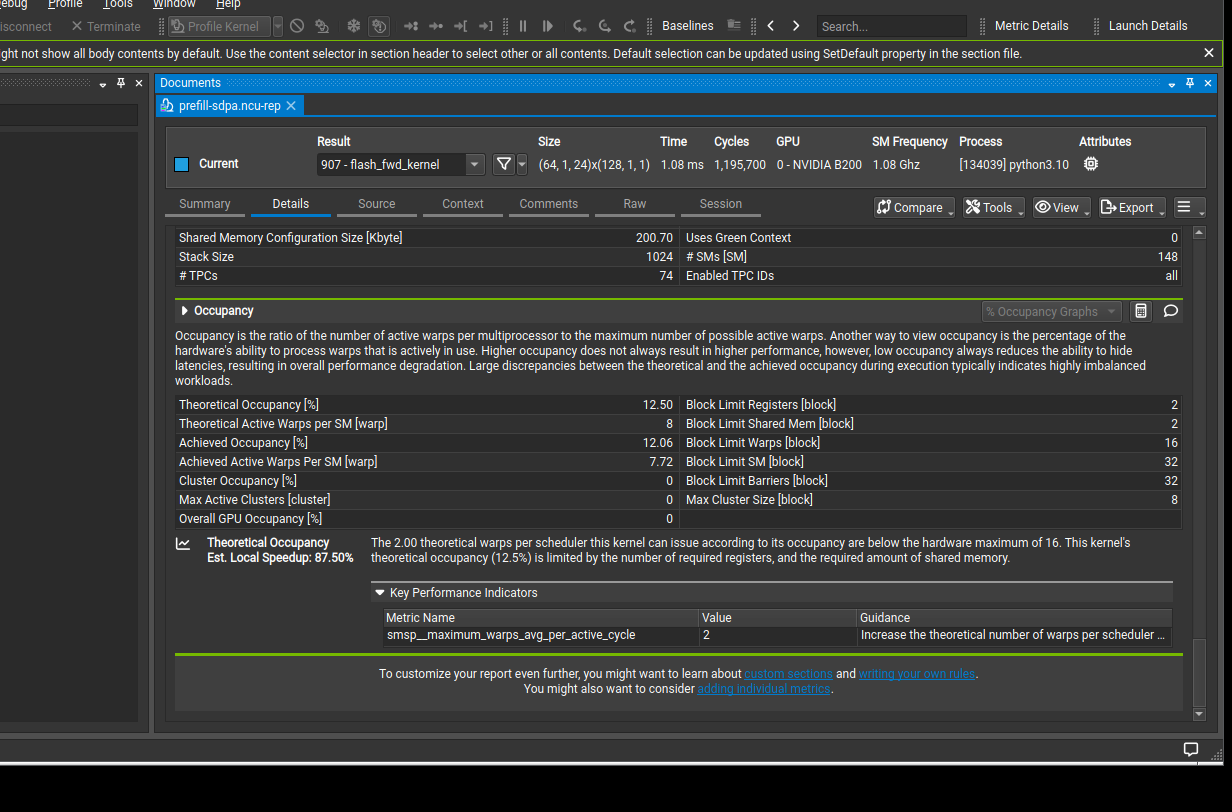1232x812 pixels.
Task: Switch to the Session tab
Action: tap(721, 204)
